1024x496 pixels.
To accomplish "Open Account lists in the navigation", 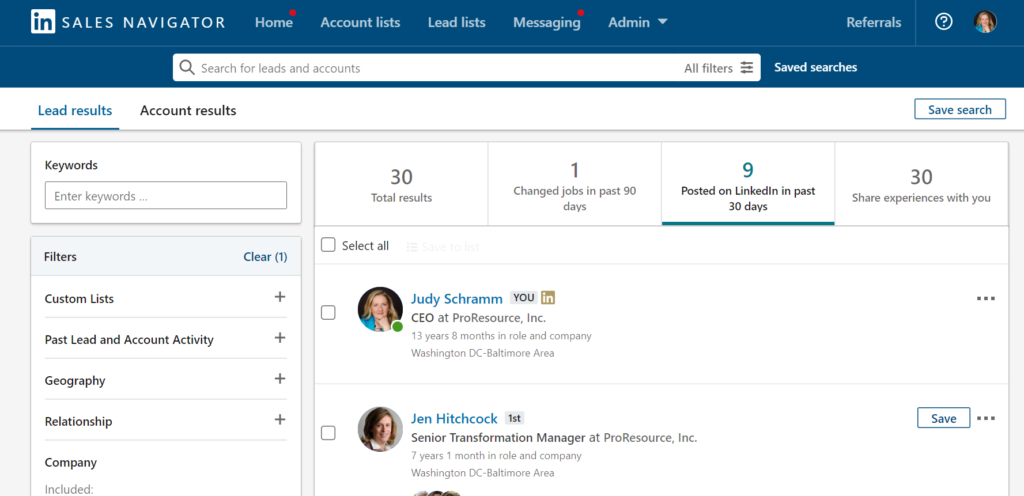I will click(360, 22).
